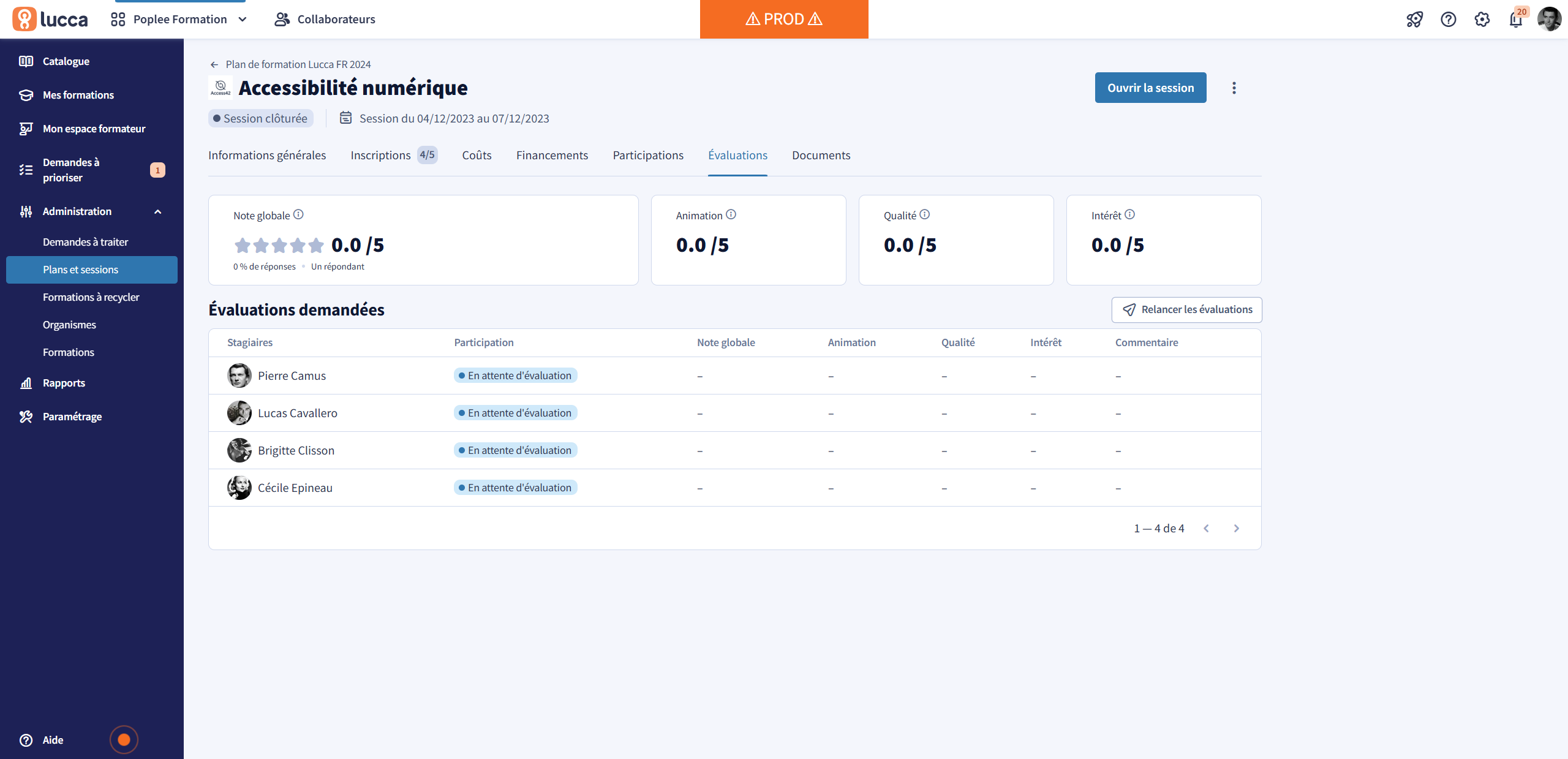Image resolution: width=1568 pixels, height=759 pixels.
Task: Click info icon next to Note globale
Action: [298, 214]
